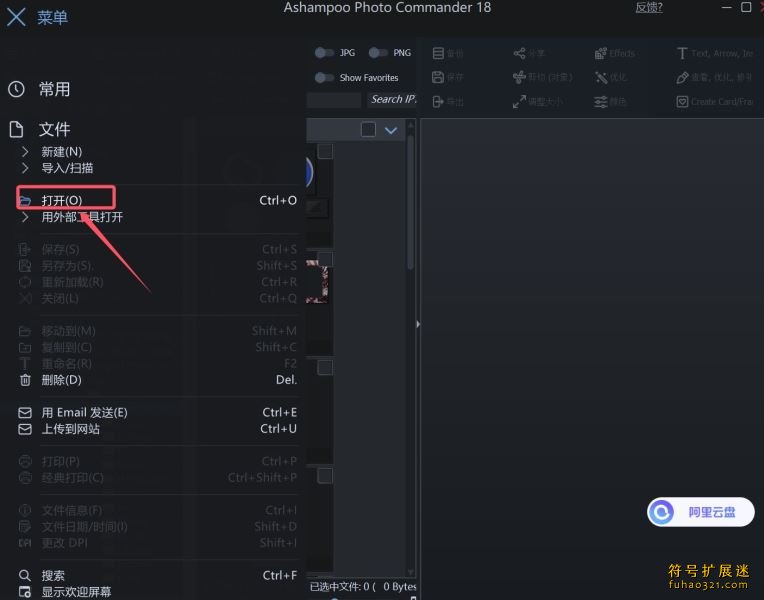Click the 用 Email 发送(E) envelope icon

25,413
